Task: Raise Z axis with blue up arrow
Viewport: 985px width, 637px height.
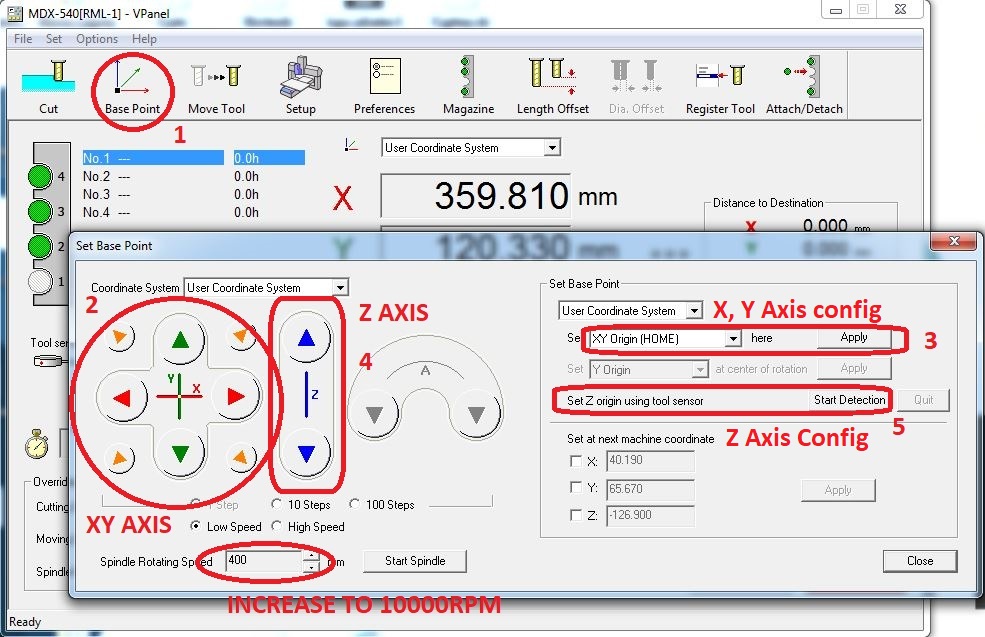Action: (306, 339)
